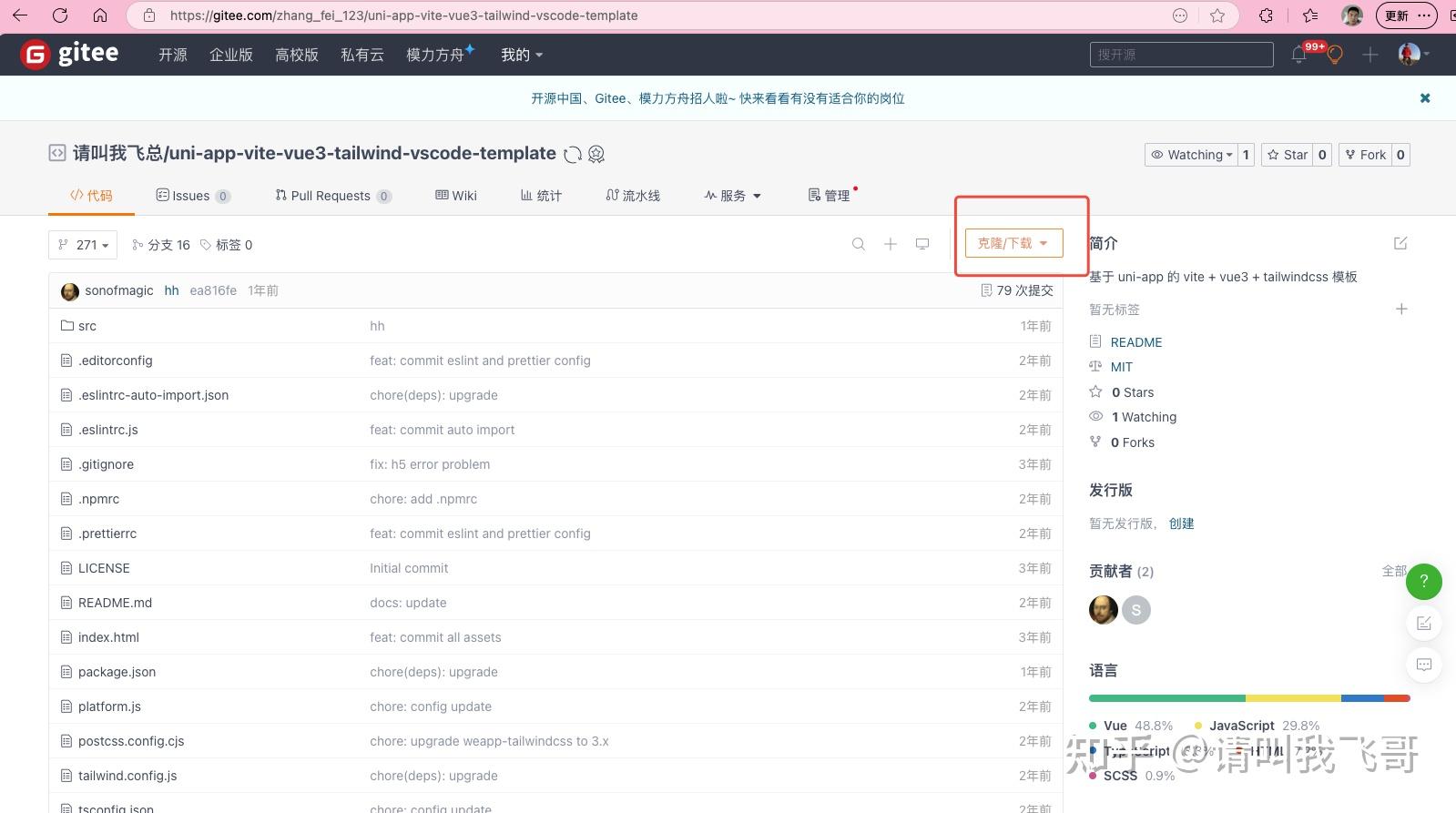Viewport: 1456px width, 813px height.
Task: Click 创建 to create a release
Action: point(1181,523)
